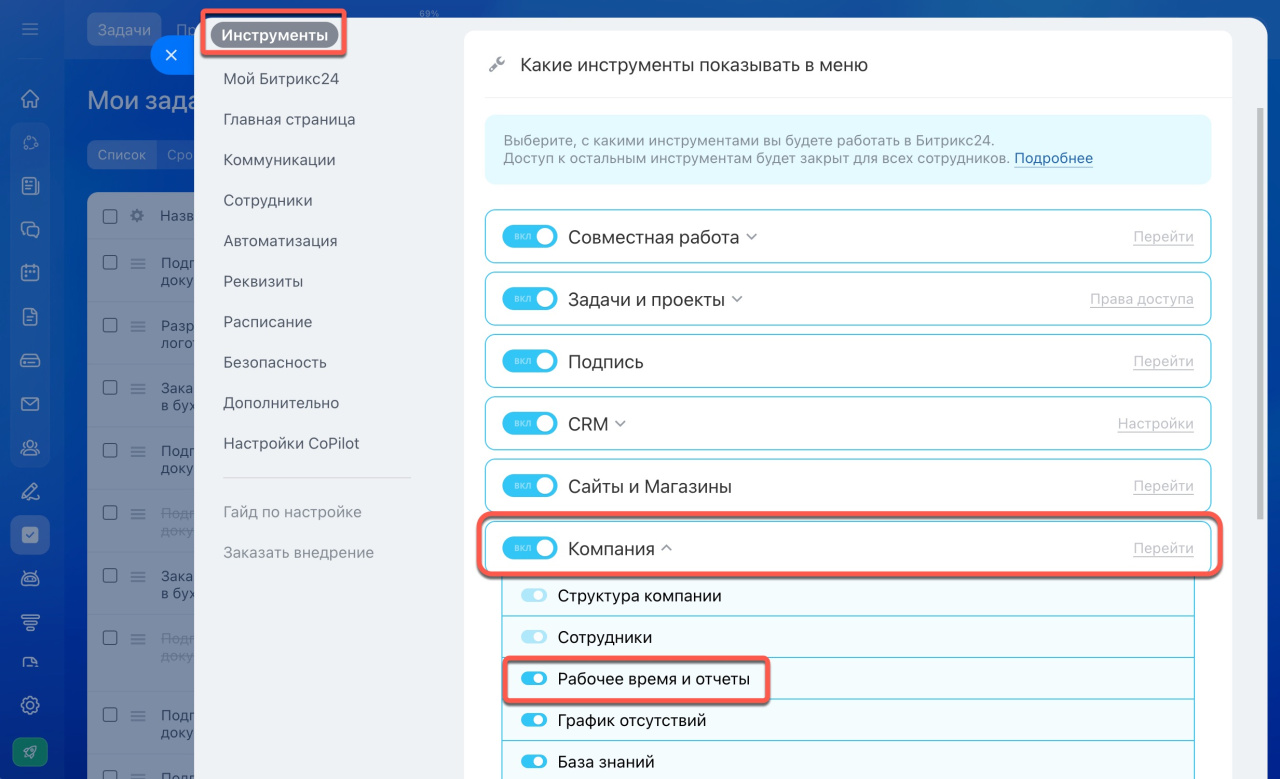Tick the select-all checkbox in task list header
Image resolution: width=1280 pixels, height=779 pixels.
(x=110, y=216)
